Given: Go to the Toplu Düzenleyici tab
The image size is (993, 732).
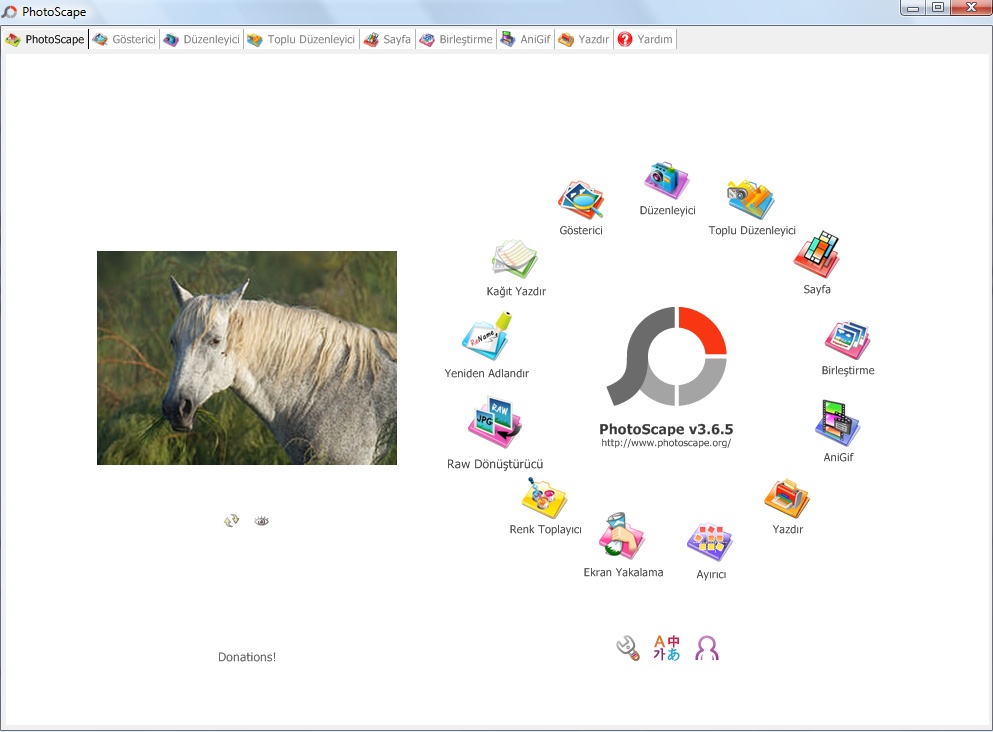Looking at the screenshot, I should pos(301,39).
